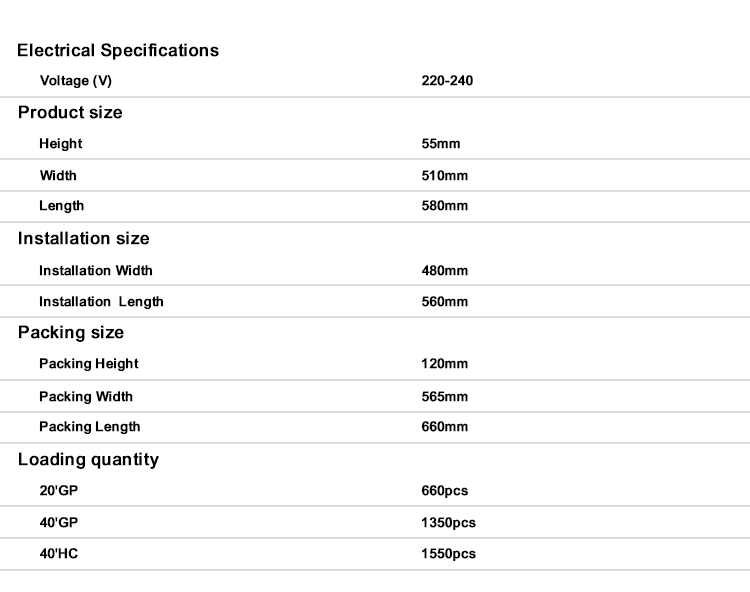This screenshot has height=592, width=750.
Task: Select the Installation Width label
Action: (x=96, y=271)
